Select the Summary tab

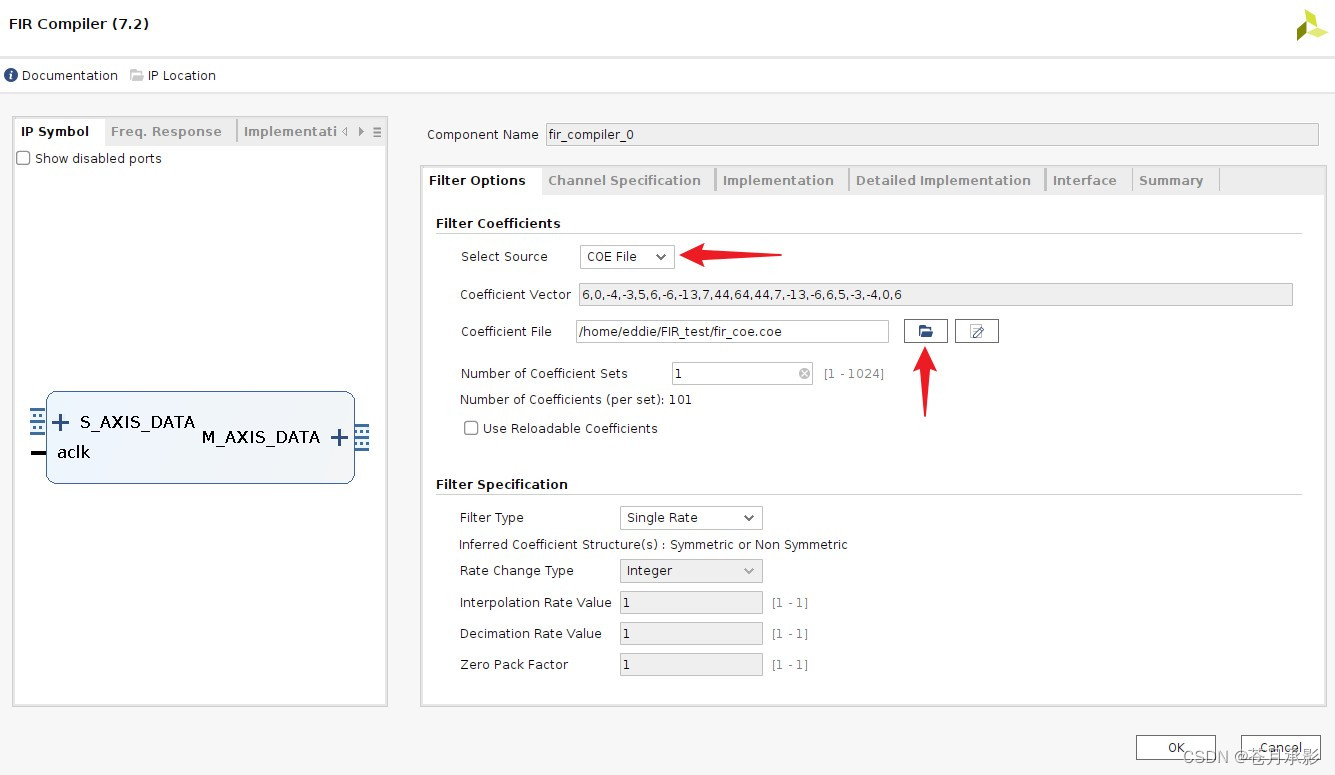point(1171,181)
